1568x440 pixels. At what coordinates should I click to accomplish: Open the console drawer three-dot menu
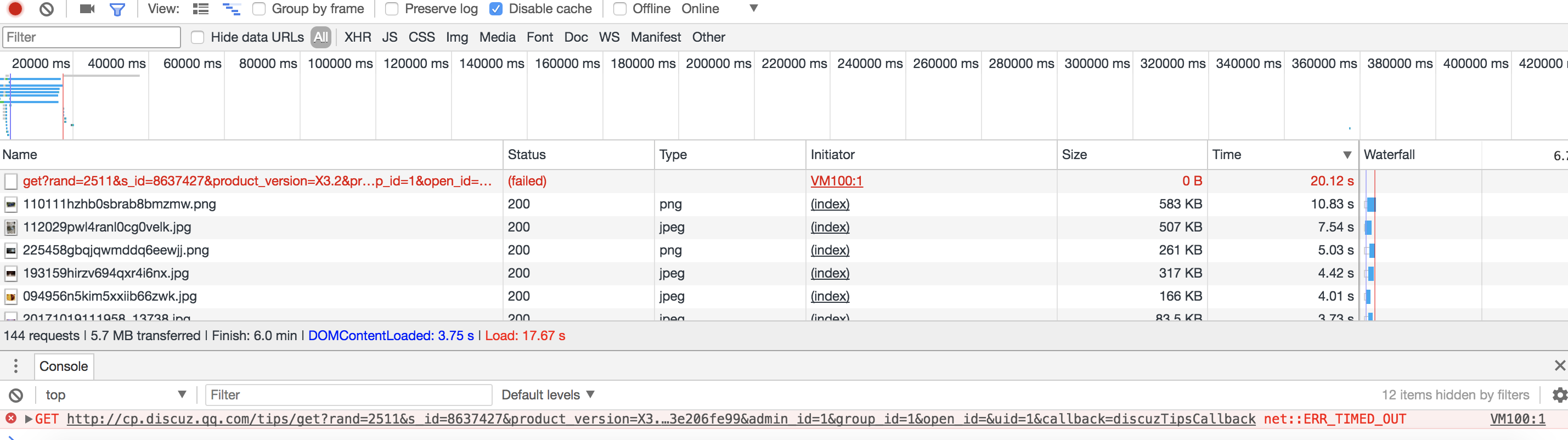(16, 366)
